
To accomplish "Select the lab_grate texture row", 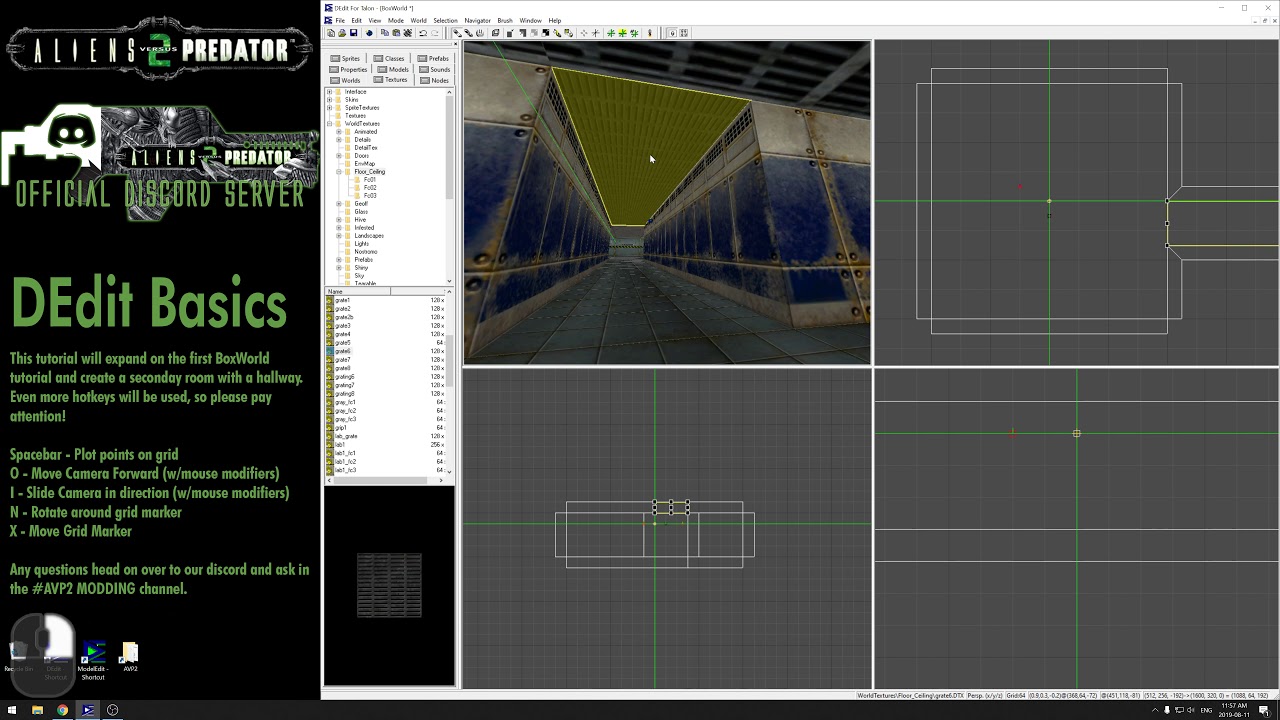I will tap(387, 436).
